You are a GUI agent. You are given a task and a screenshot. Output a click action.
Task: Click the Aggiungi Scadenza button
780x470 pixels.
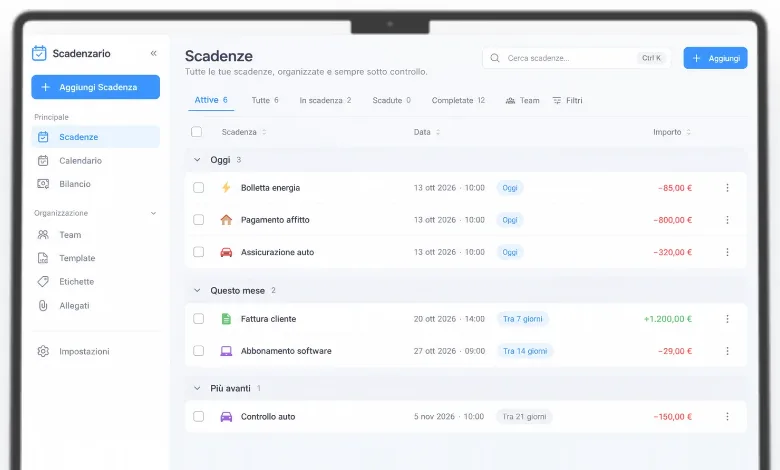pos(96,87)
